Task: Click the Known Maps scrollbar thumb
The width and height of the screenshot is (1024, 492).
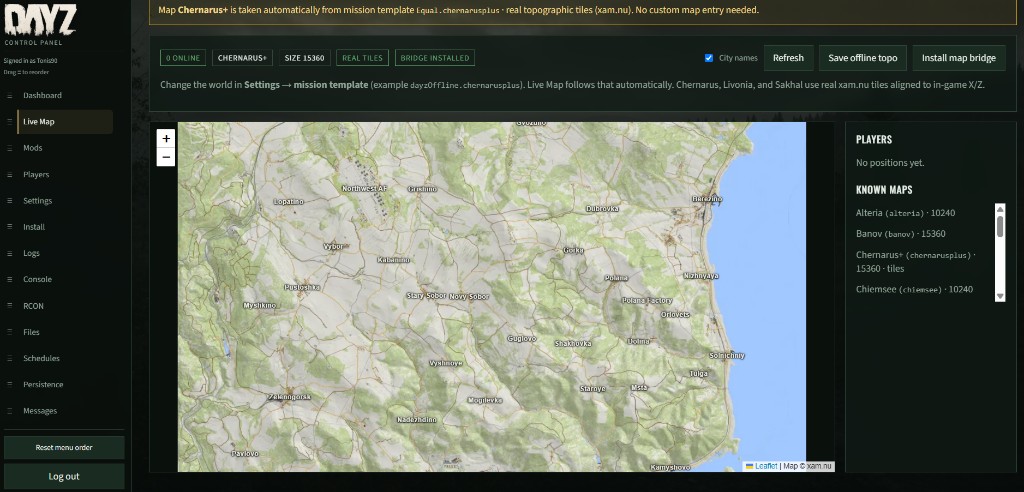Action: pyautogui.click(x=1000, y=225)
